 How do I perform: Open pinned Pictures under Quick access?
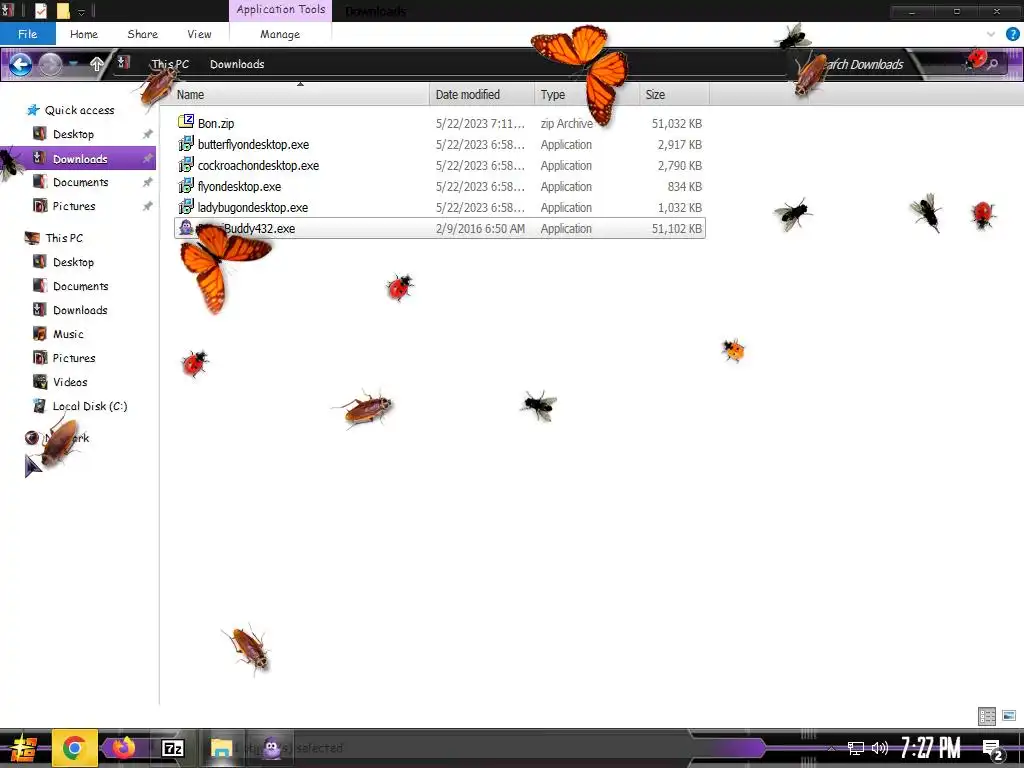pos(74,206)
